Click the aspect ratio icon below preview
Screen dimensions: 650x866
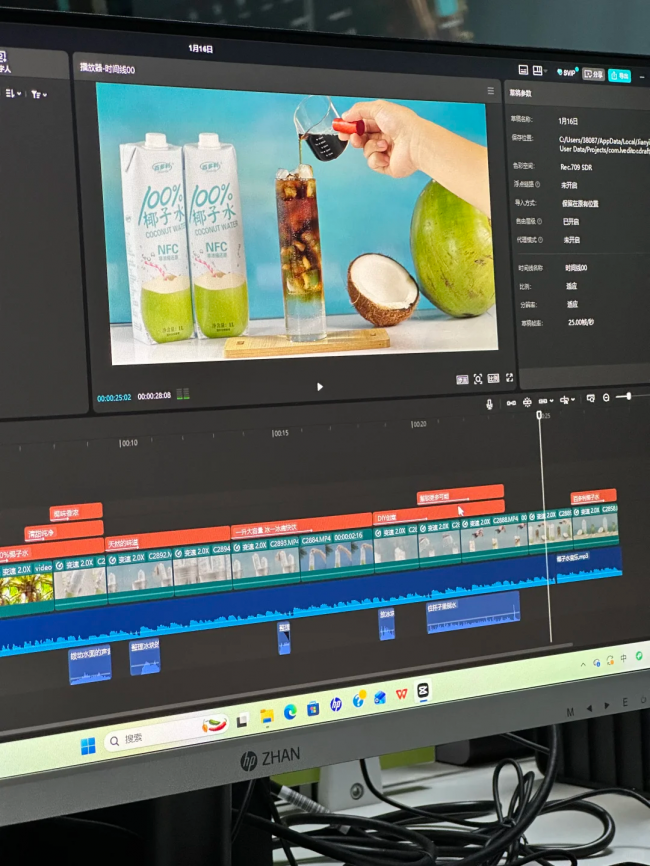pos(493,378)
